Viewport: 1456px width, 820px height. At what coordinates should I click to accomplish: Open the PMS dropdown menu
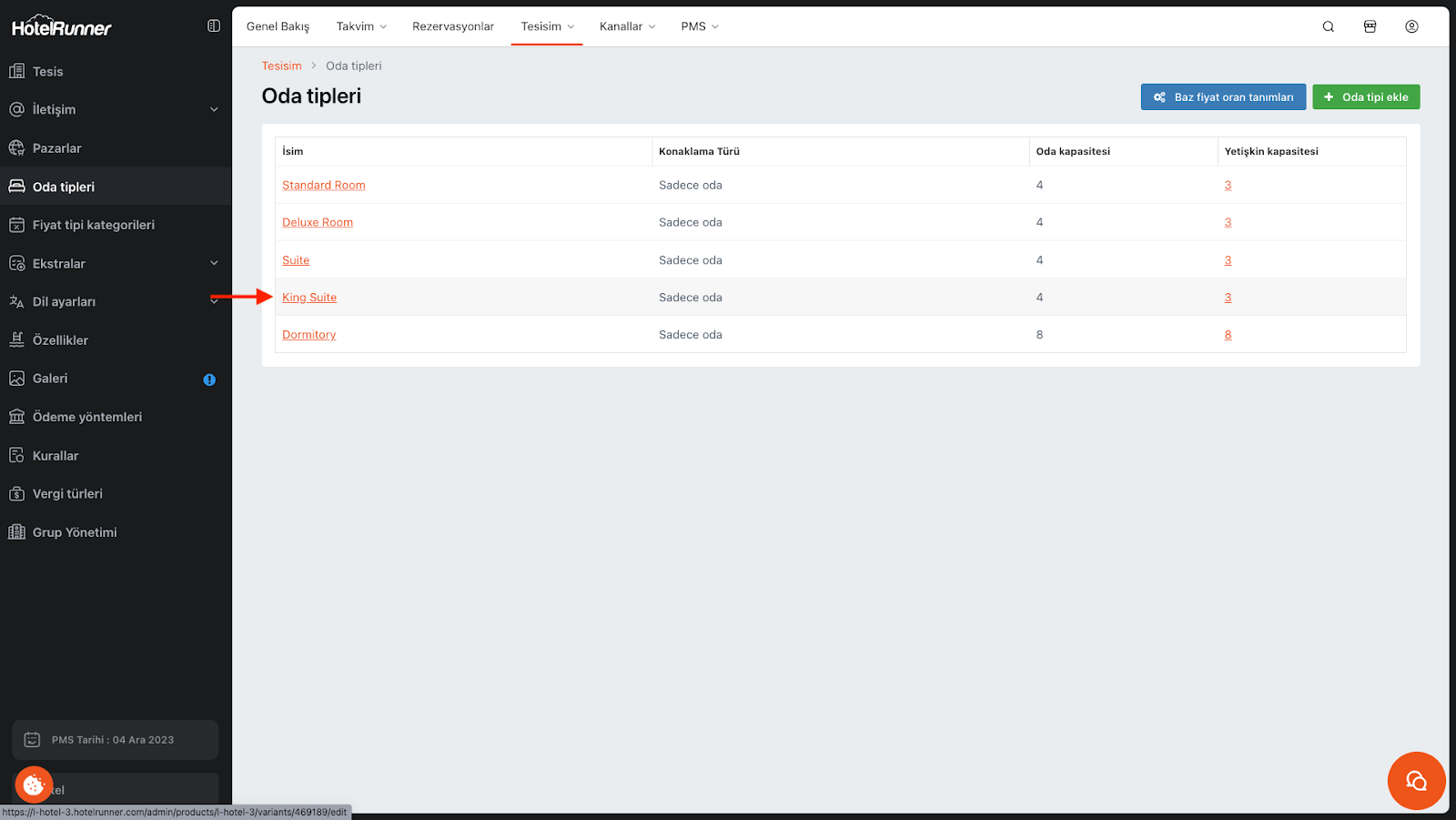(x=699, y=26)
